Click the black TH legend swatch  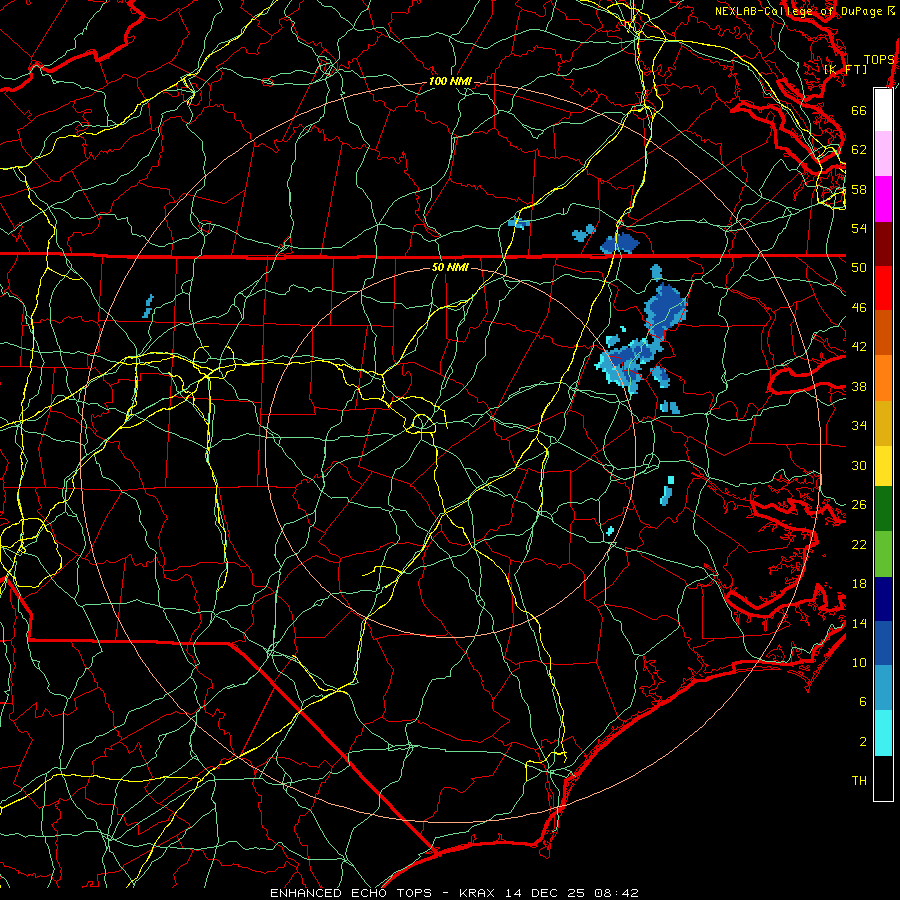883,778
